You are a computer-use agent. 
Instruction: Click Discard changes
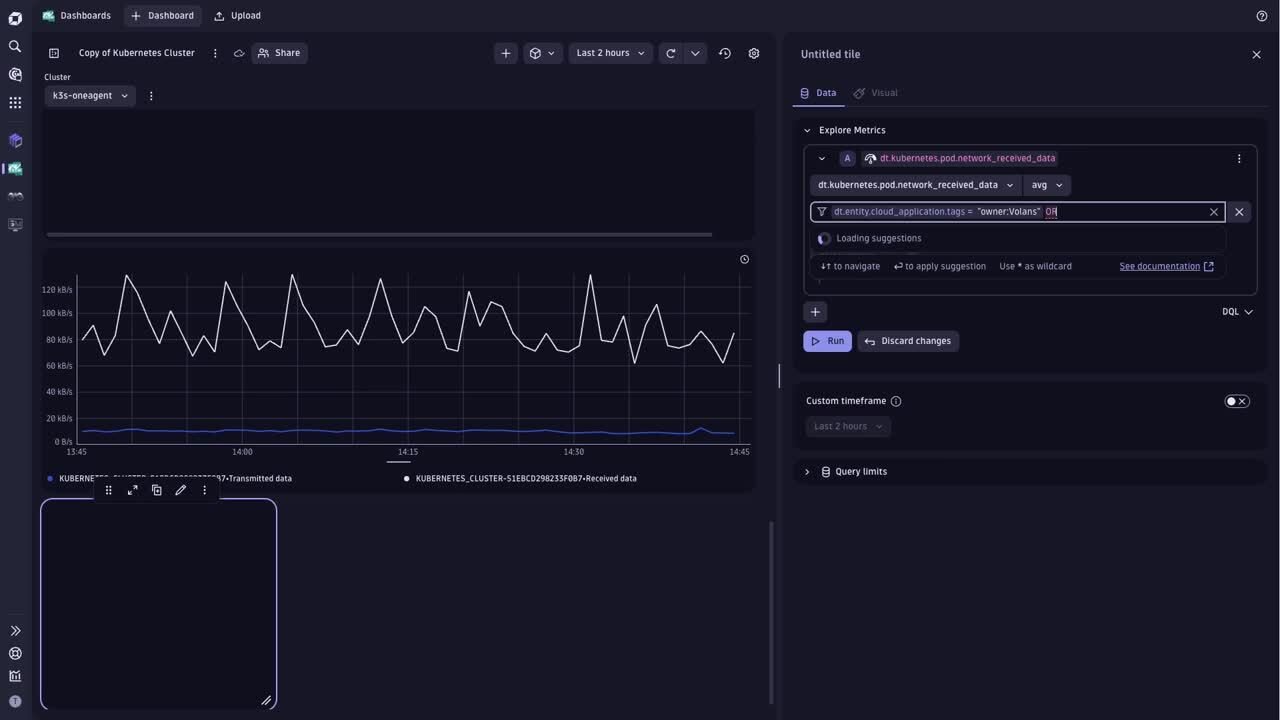[x=908, y=341]
